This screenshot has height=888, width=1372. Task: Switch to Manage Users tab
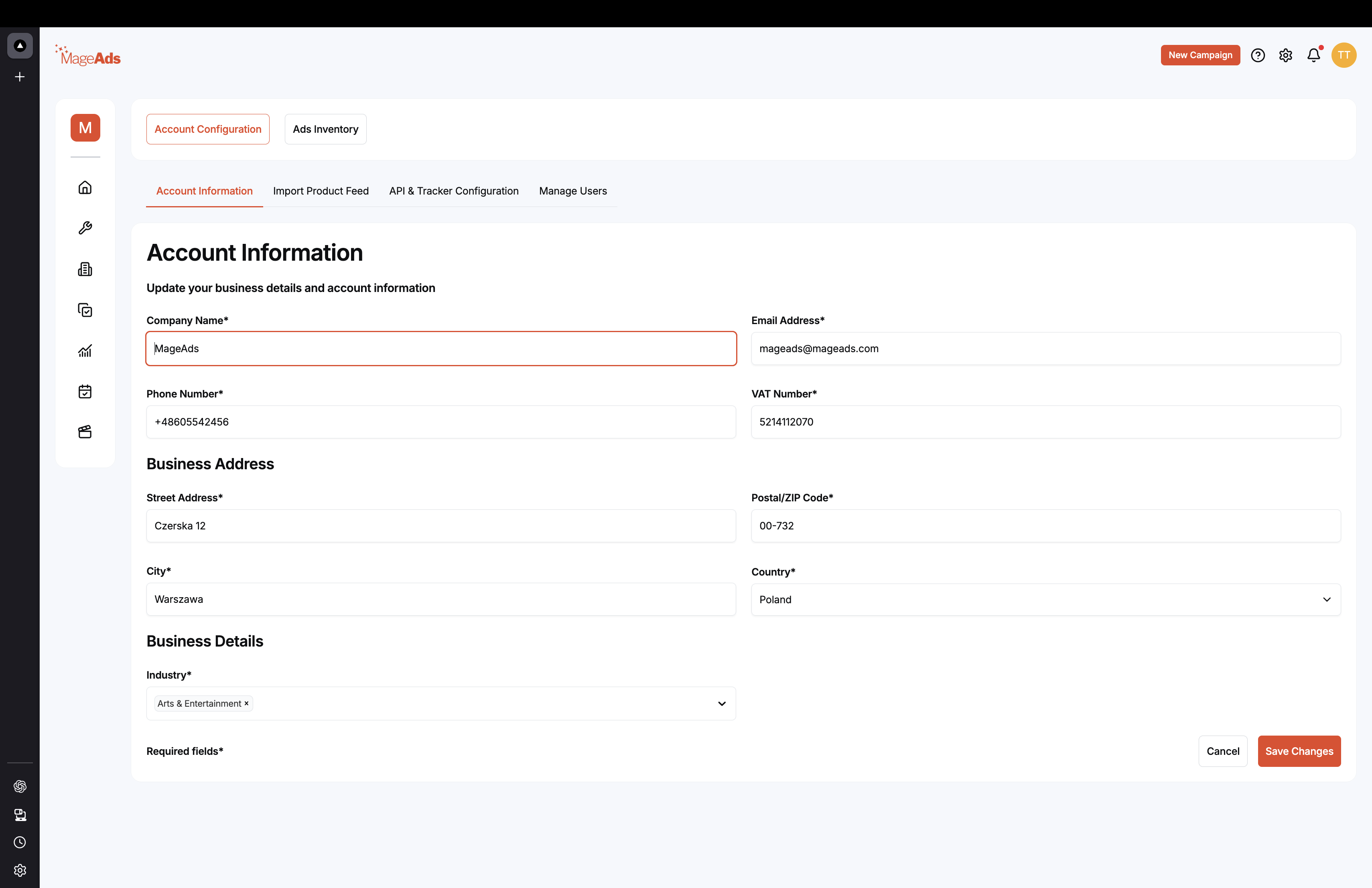572,191
